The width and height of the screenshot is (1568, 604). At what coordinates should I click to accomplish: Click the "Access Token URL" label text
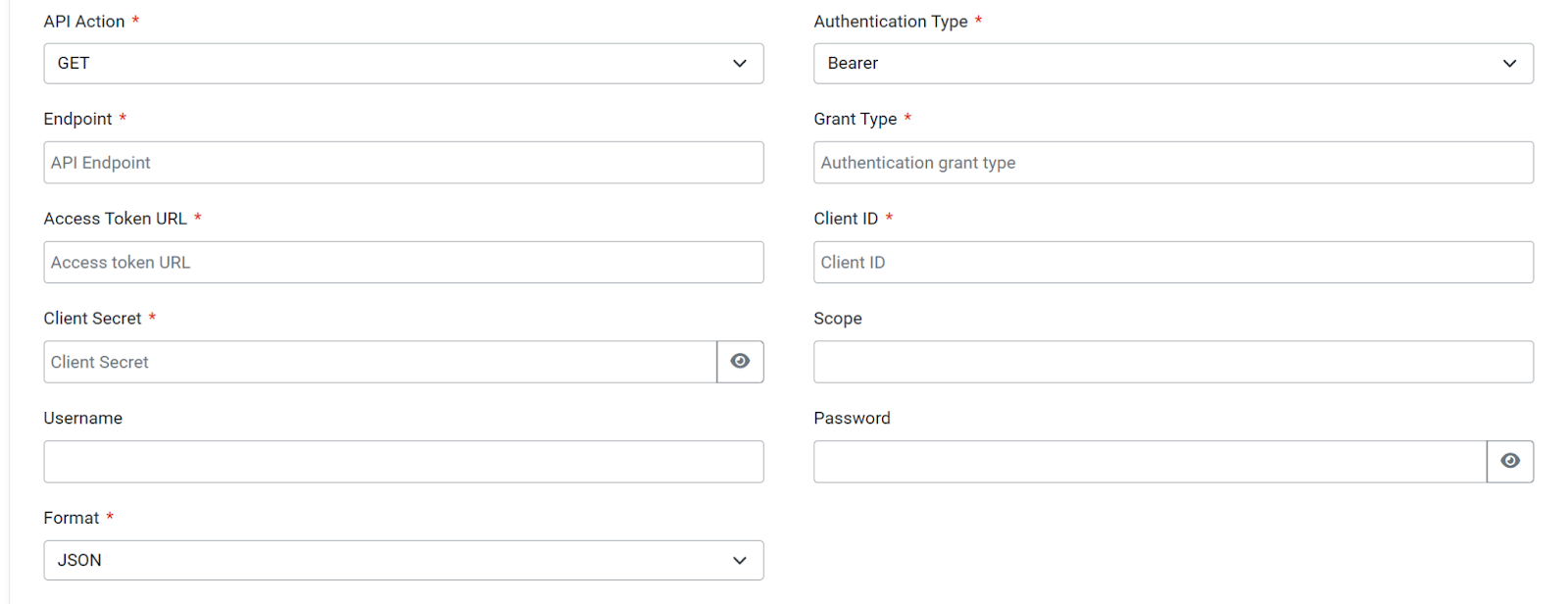point(115,219)
